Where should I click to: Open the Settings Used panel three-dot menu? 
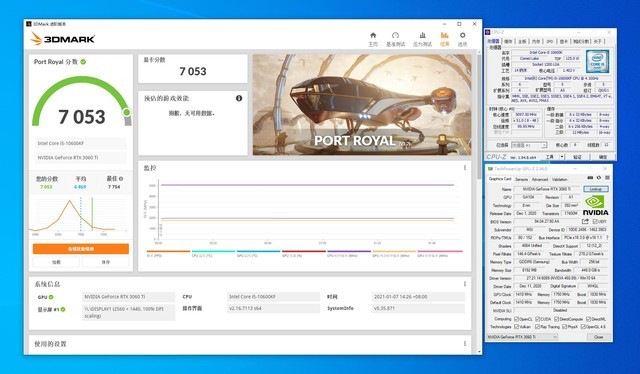point(464,343)
